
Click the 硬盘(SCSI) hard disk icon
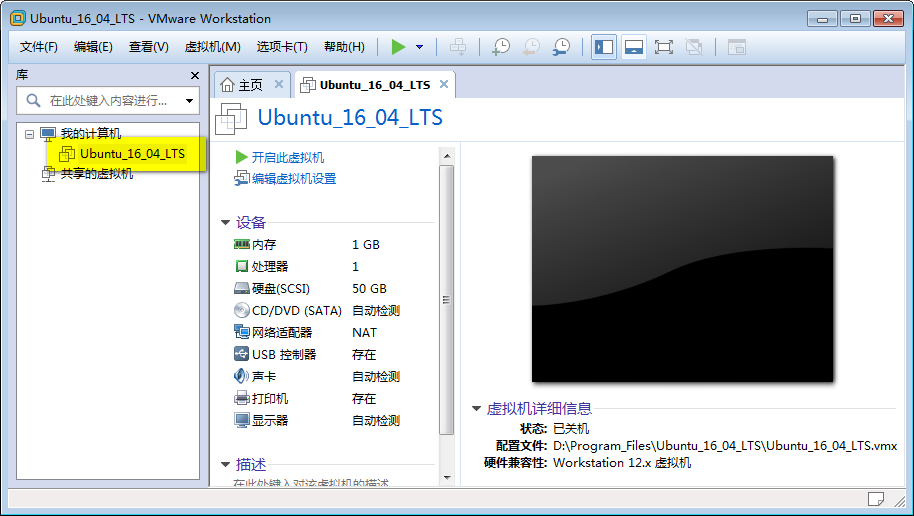pyautogui.click(x=241, y=288)
